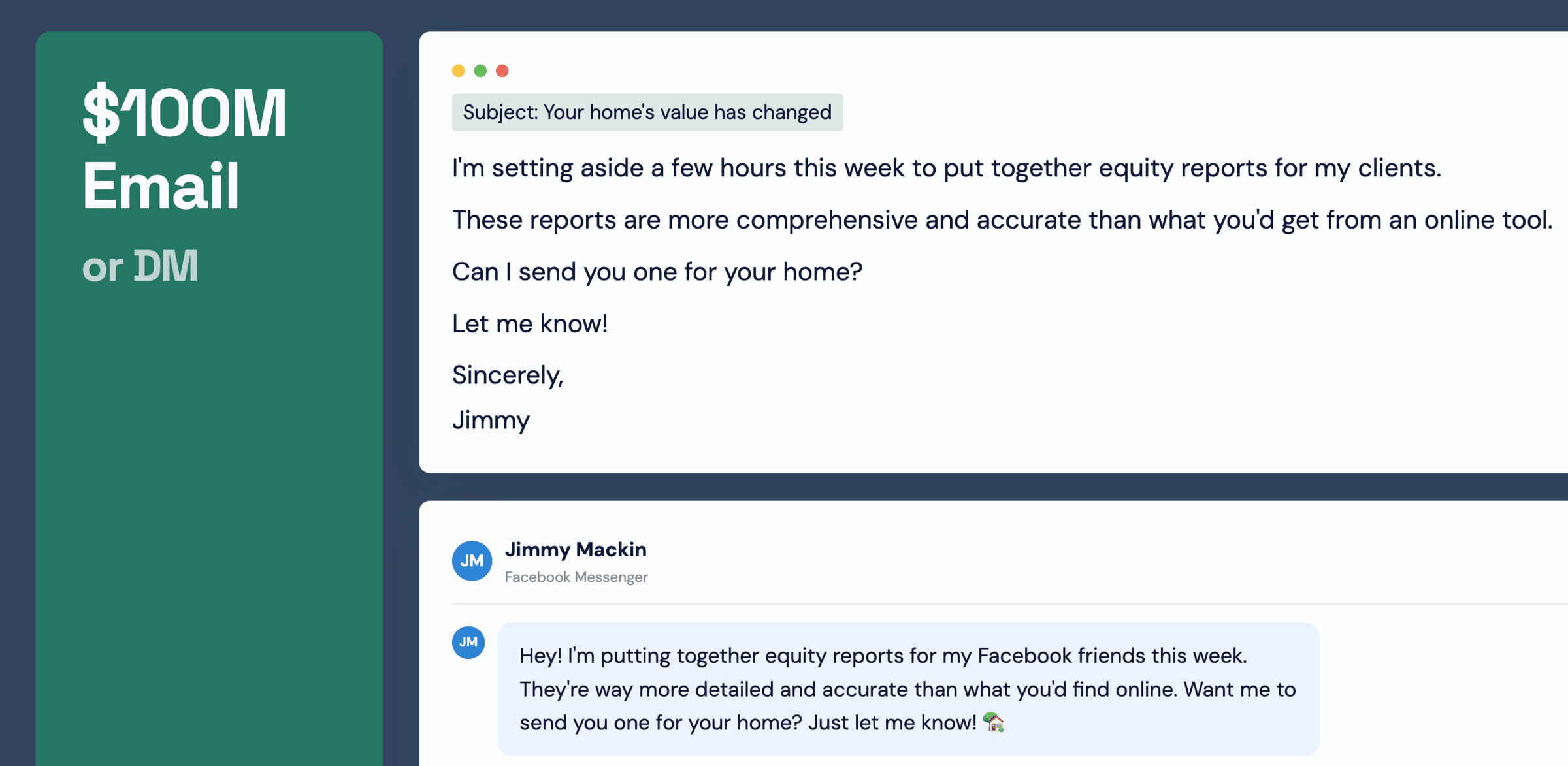Click the "Jimmy" email signature

point(491,420)
